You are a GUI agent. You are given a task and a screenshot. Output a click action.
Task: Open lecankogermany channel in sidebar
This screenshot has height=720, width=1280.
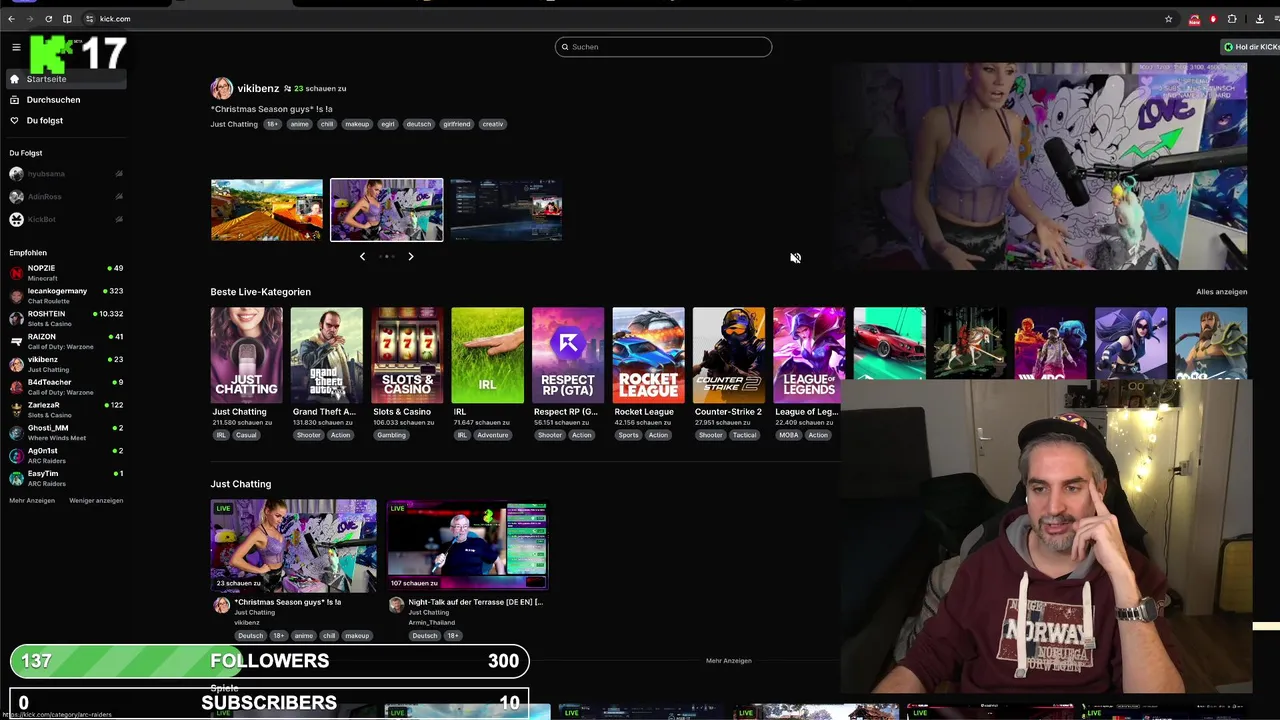tap(66, 296)
